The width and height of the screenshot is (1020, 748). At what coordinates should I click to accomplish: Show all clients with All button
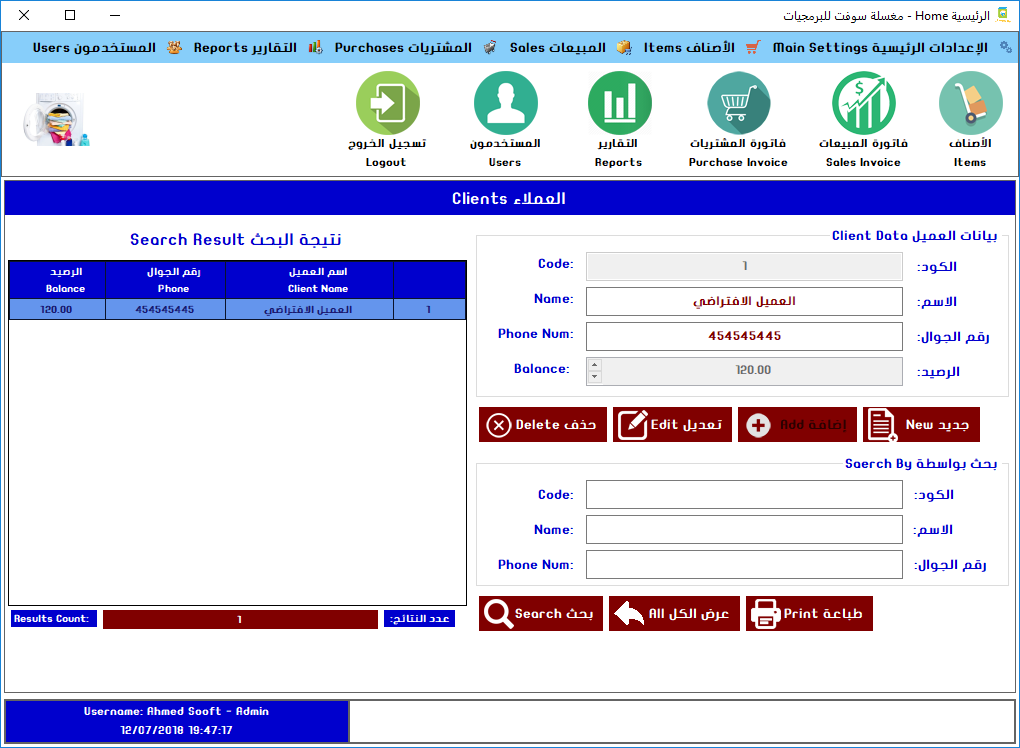(674, 614)
